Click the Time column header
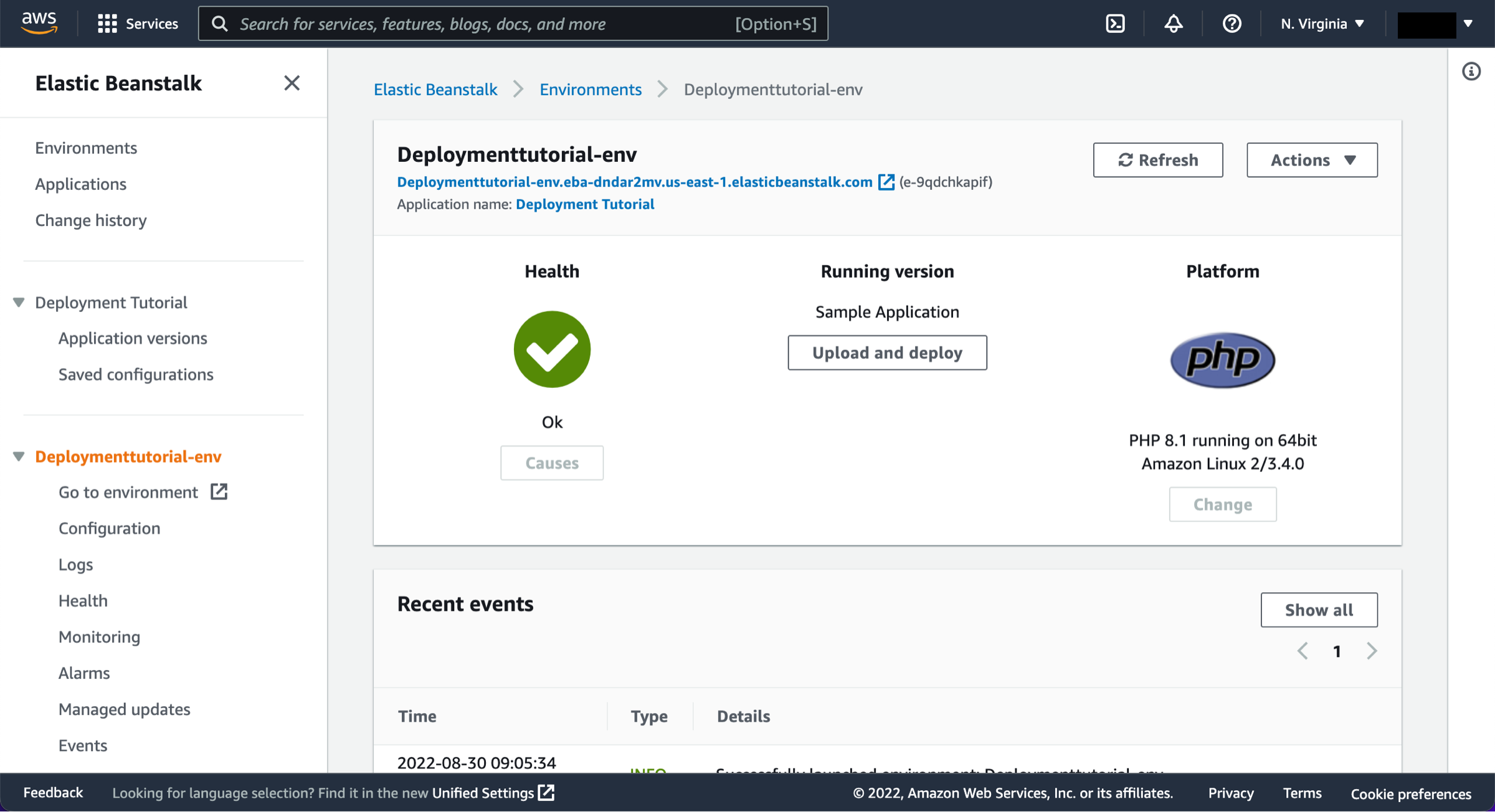The height and width of the screenshot is (812, 1495). [x=417, y=716]
